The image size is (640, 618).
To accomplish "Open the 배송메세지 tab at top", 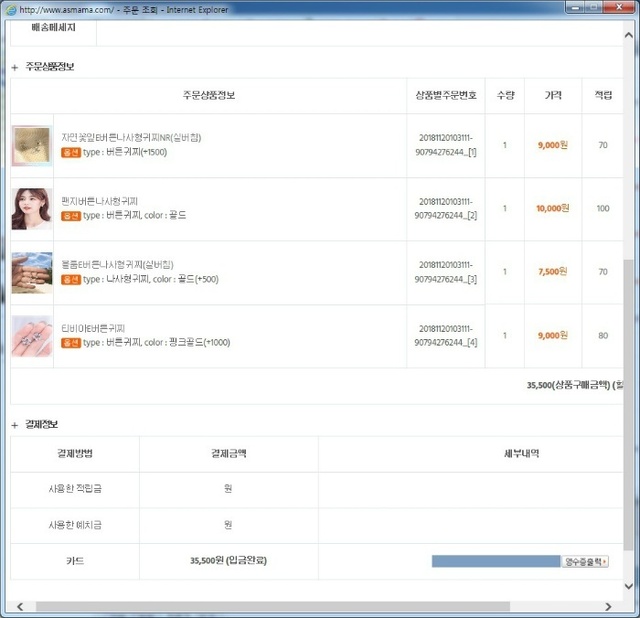I will coord(54,28).
